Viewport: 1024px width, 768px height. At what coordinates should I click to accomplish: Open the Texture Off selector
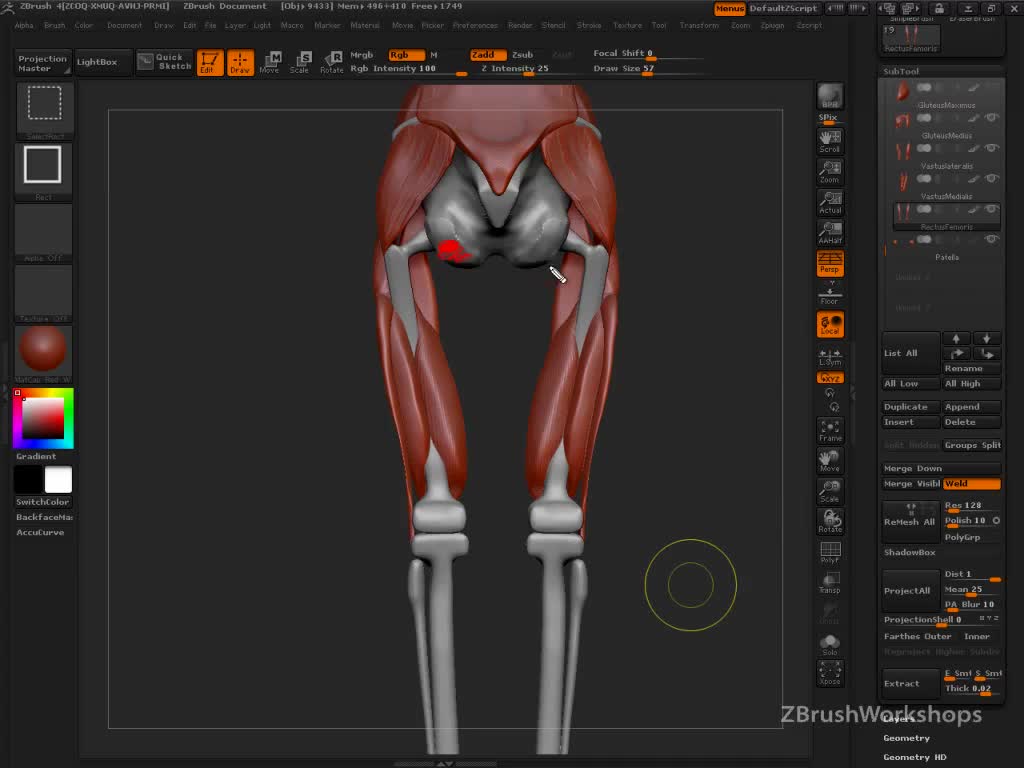click(44, 293)
